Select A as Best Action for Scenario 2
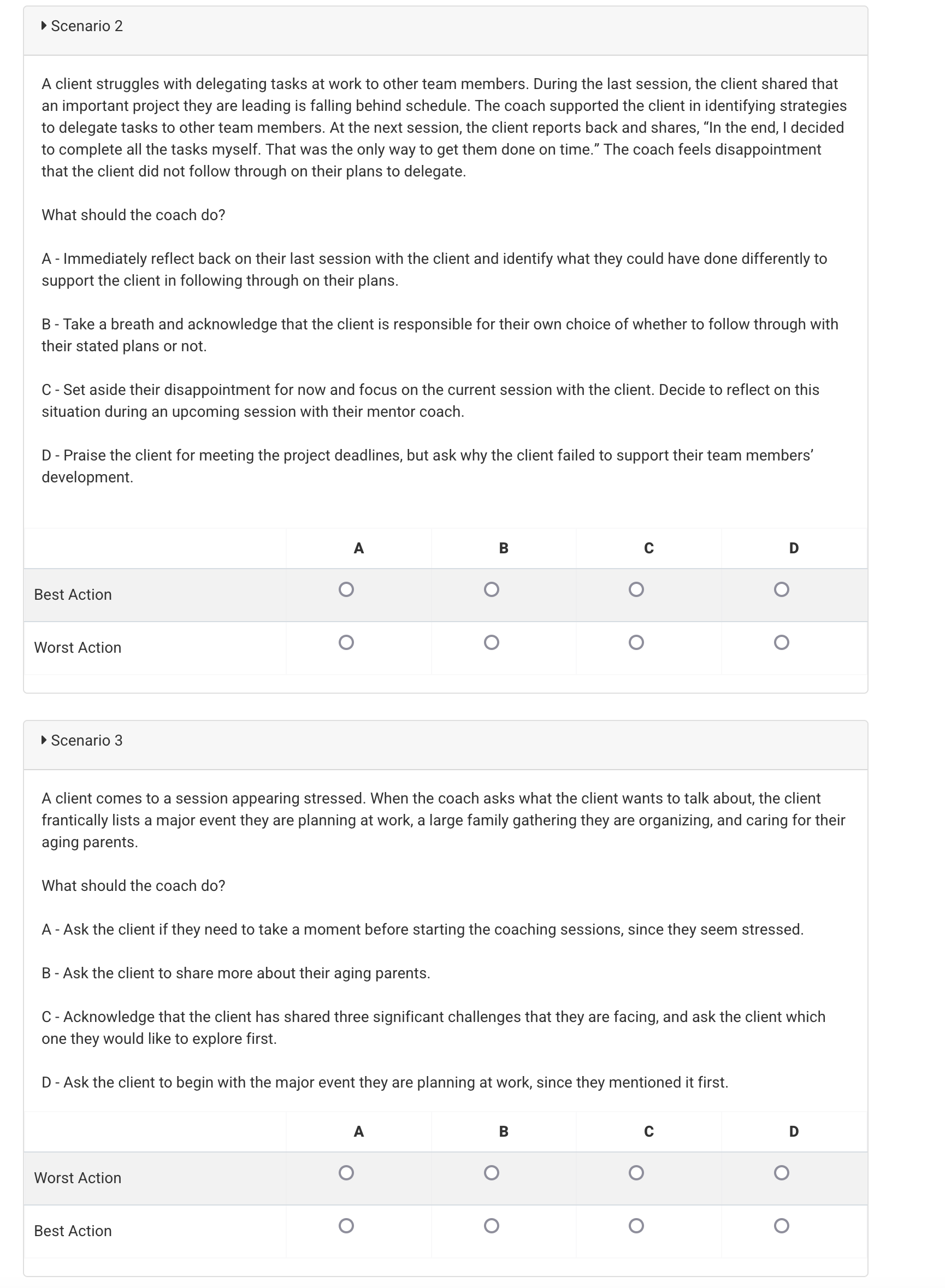Screen dimensions: 945x1288 [x=346, y=590]
